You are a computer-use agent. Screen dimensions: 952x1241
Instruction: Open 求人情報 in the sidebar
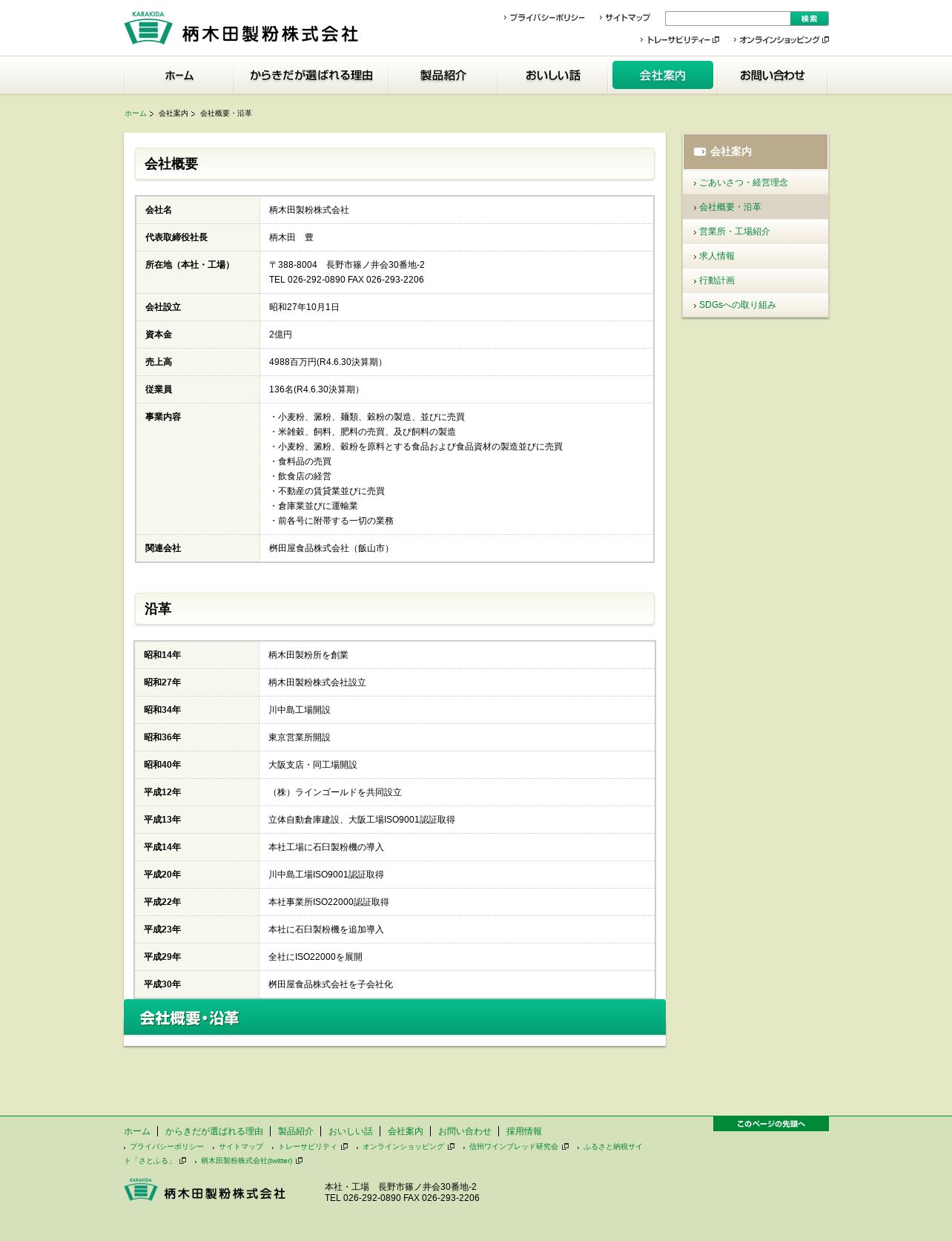pos(756,256)
